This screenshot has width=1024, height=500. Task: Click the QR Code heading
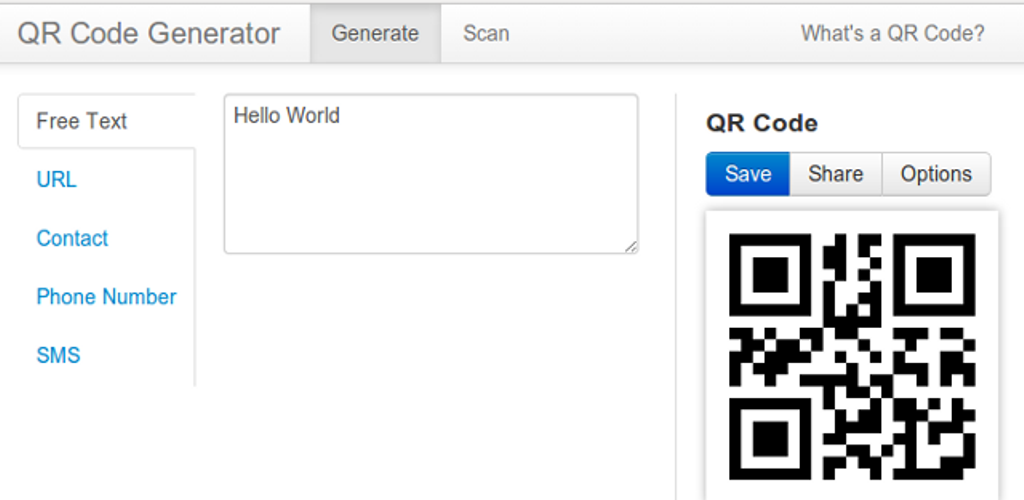coord(762,123)
